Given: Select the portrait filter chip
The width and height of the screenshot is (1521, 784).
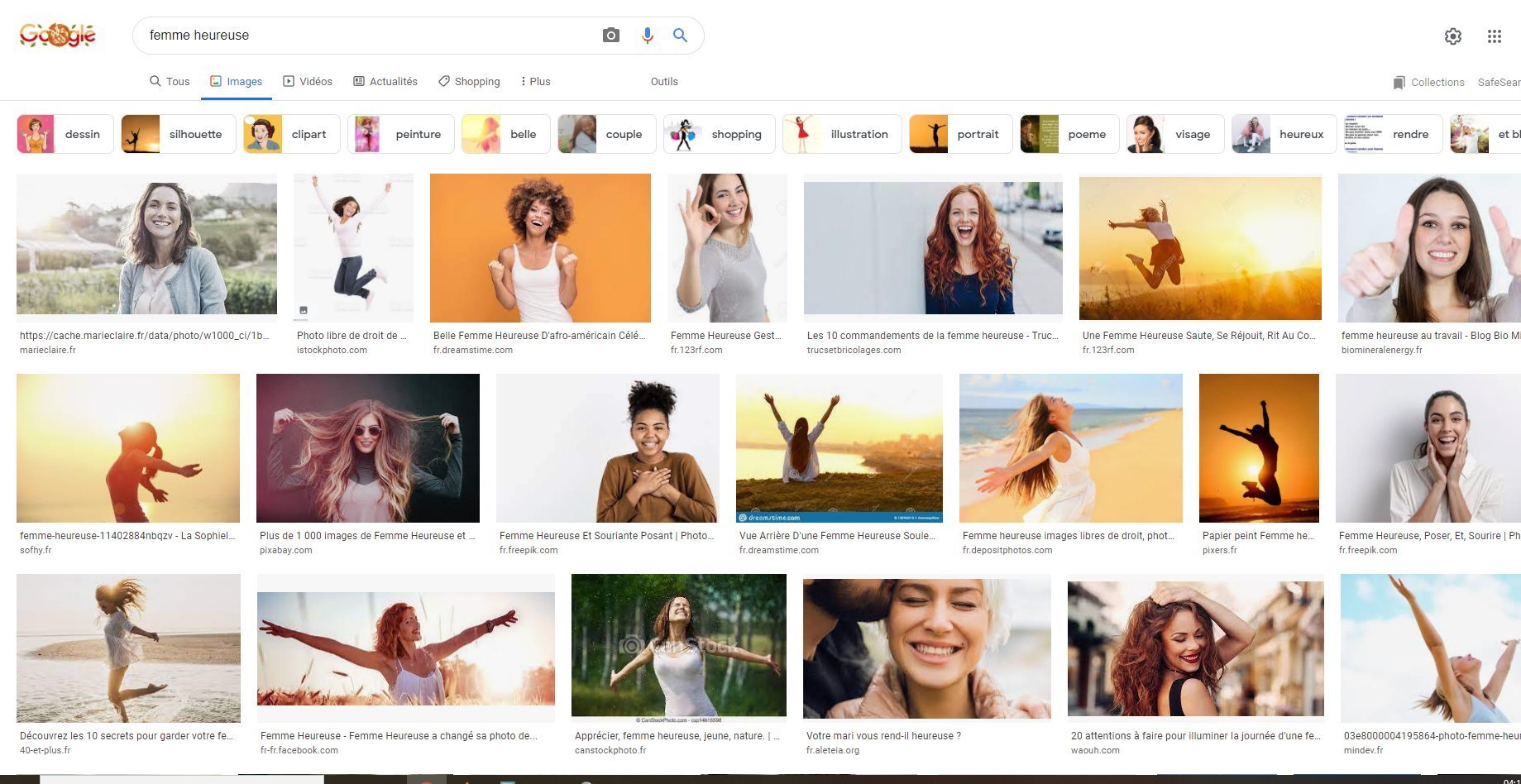Looking at the screenshot, I should (x=960, y=134).
